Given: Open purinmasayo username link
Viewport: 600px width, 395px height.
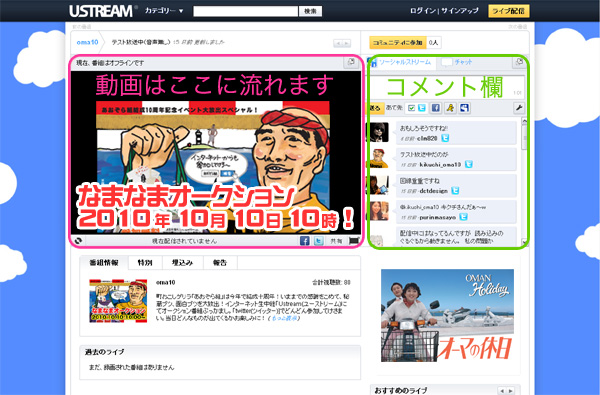Looking at the screenshot, I should [x=437, y=217].
